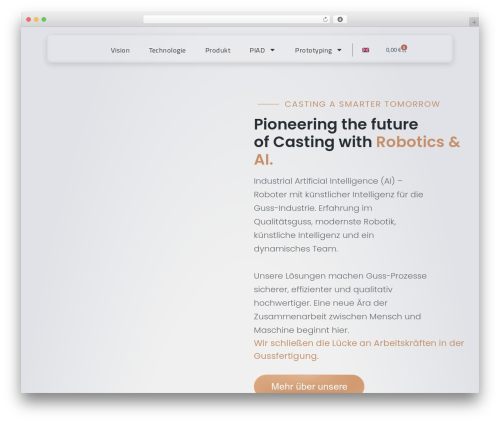The width and height of the screenshot is (500, 423).
Task: Add a new browser tab with plus
Action: click(x=474, y=22)
